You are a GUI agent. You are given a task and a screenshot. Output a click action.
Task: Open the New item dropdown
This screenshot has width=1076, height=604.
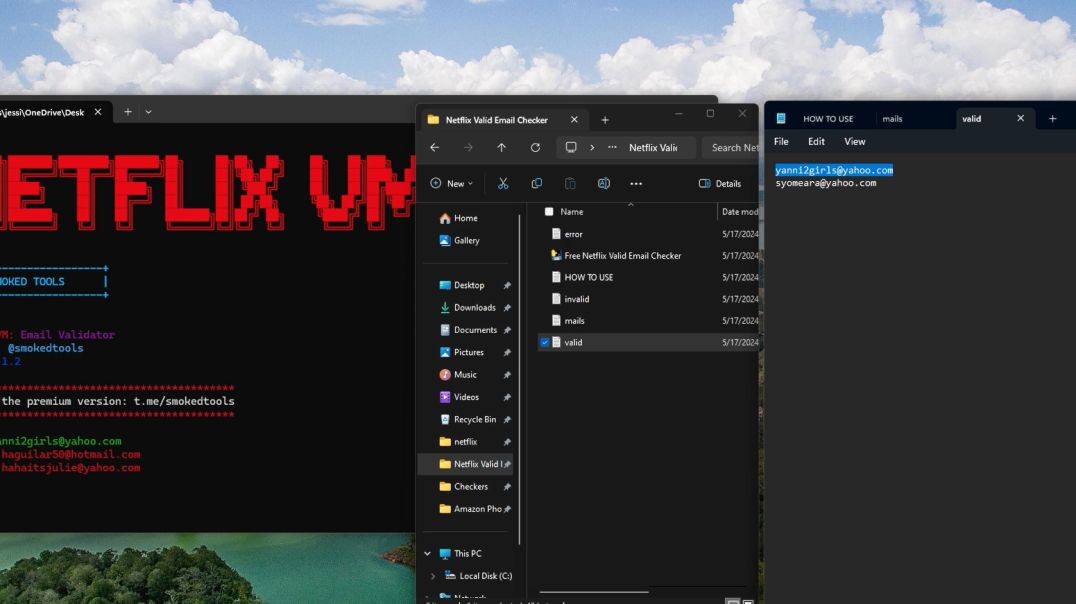click(x=452, y=183)
